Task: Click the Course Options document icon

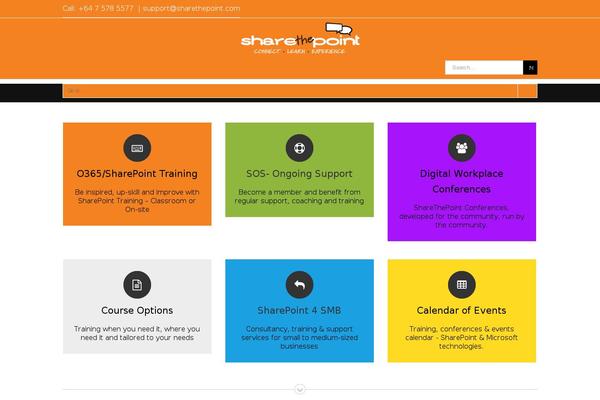Action: pyautogui.click(x=137, y=284)
